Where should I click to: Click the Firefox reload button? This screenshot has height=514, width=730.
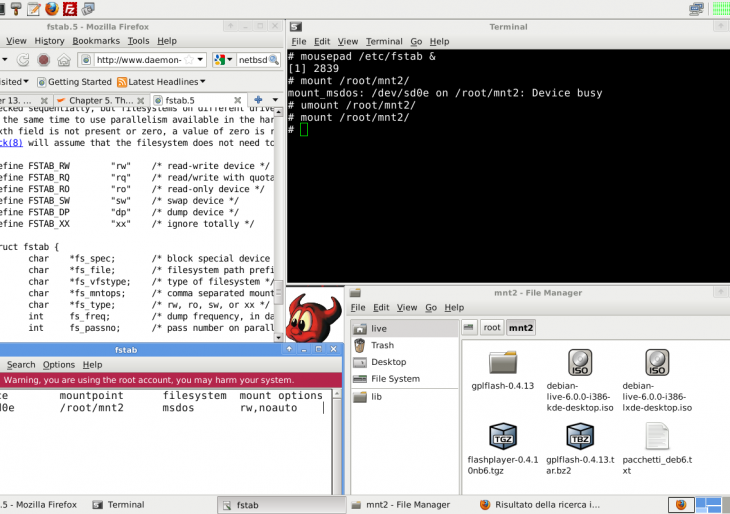[x=23, y=60]
